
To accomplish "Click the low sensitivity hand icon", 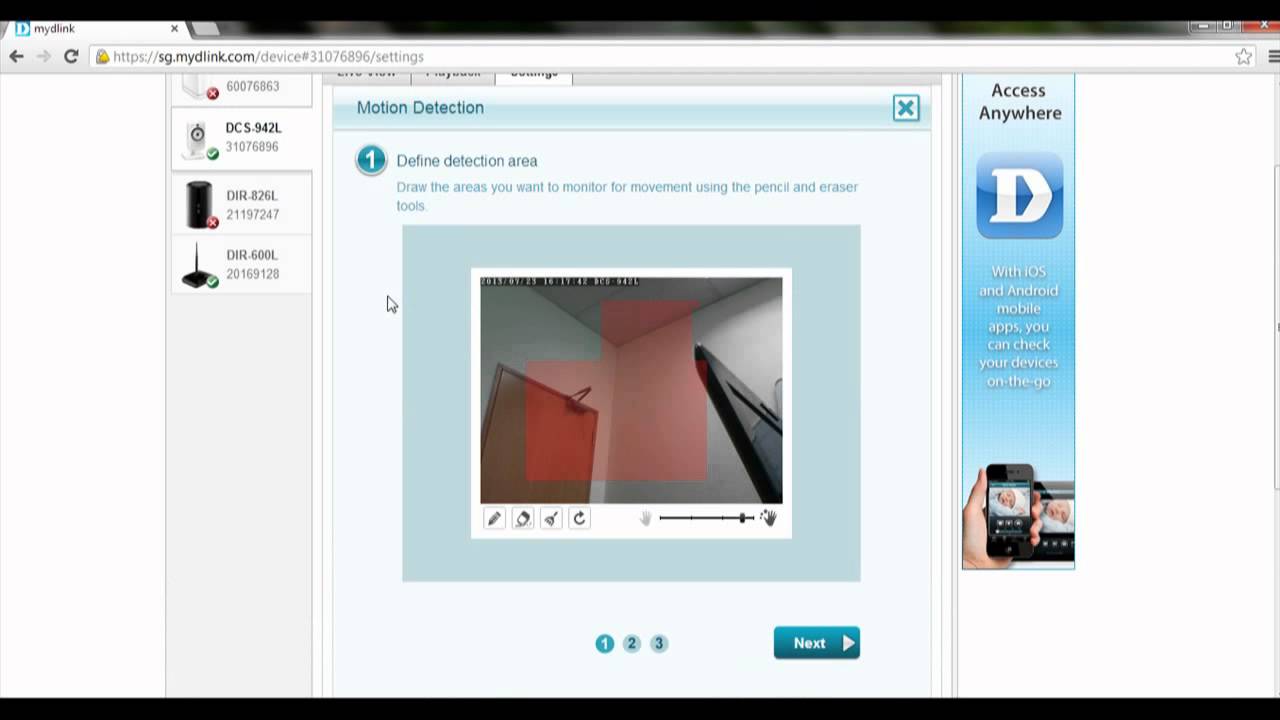I will (x=646, y=518).
